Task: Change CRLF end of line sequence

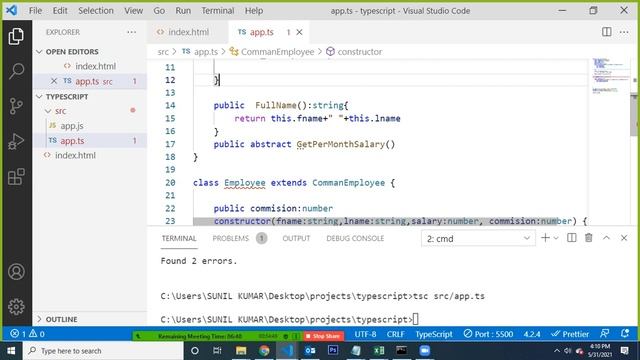Action: 395,334
